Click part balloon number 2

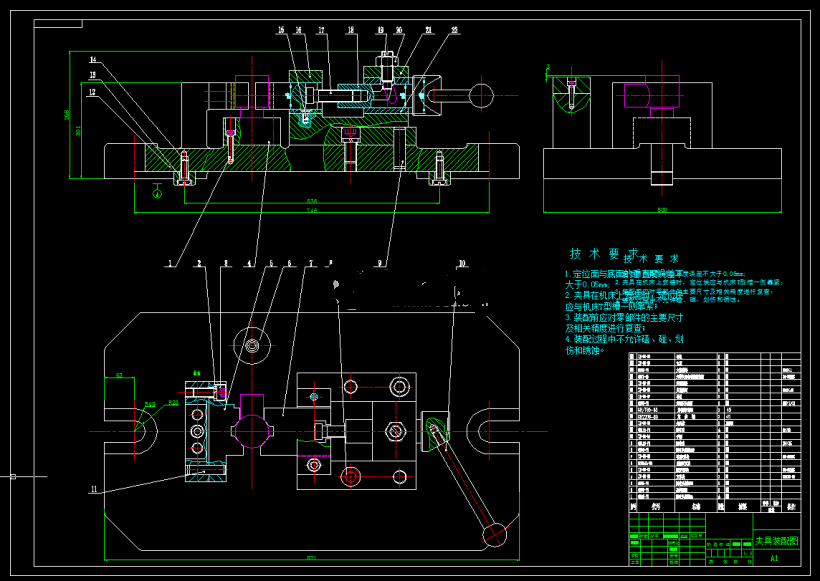199,264
